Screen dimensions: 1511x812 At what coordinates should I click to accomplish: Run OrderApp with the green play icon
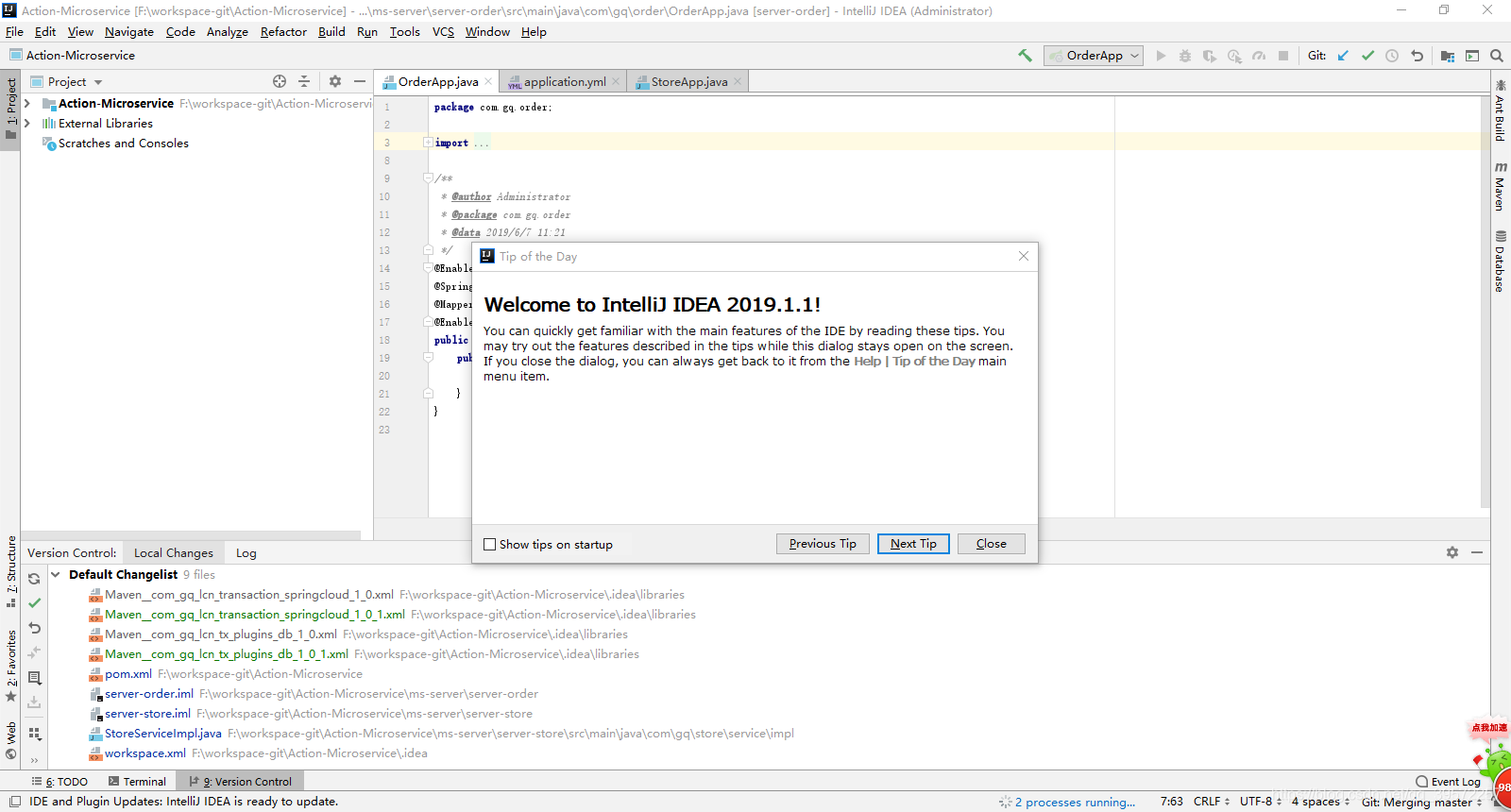click(x=1161, y=56)
